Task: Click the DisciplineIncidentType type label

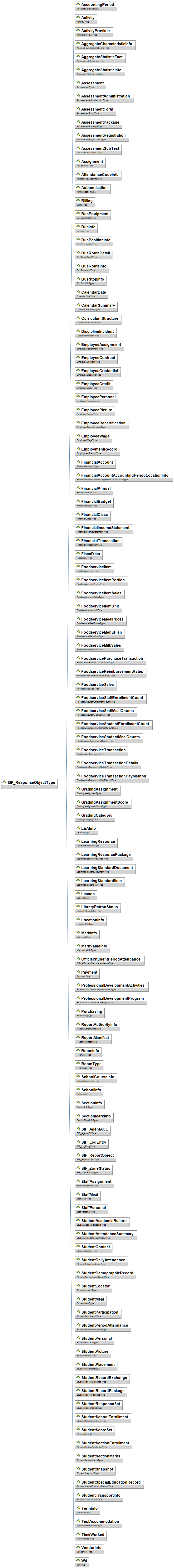Action: (88, 335)
